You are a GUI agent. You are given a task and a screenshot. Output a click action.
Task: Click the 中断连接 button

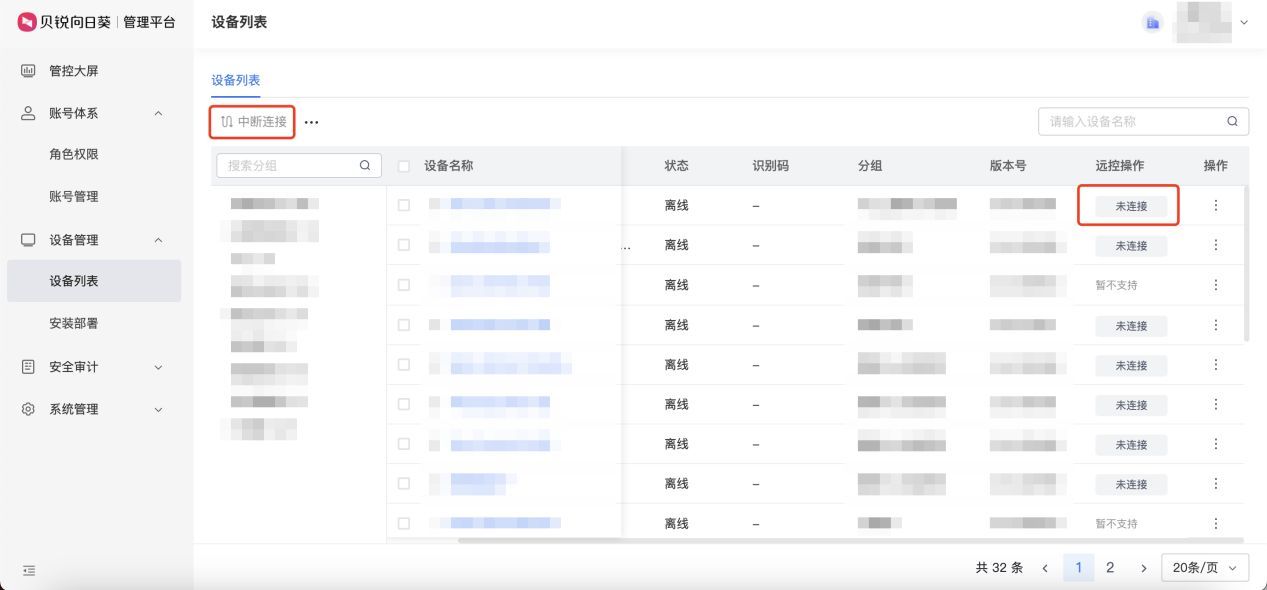(253, 122)
